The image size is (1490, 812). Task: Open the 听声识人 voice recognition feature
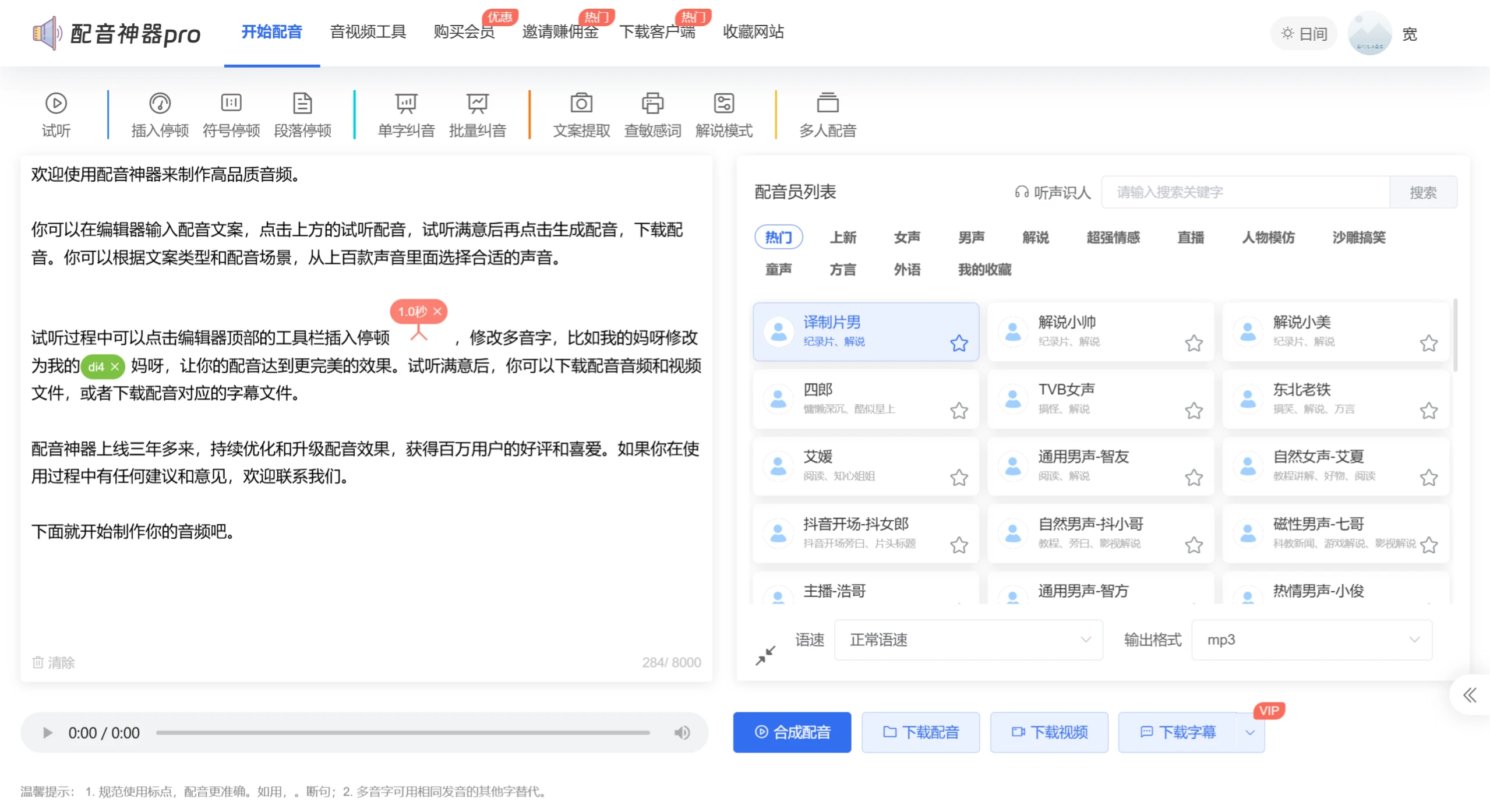(1052, 192)
